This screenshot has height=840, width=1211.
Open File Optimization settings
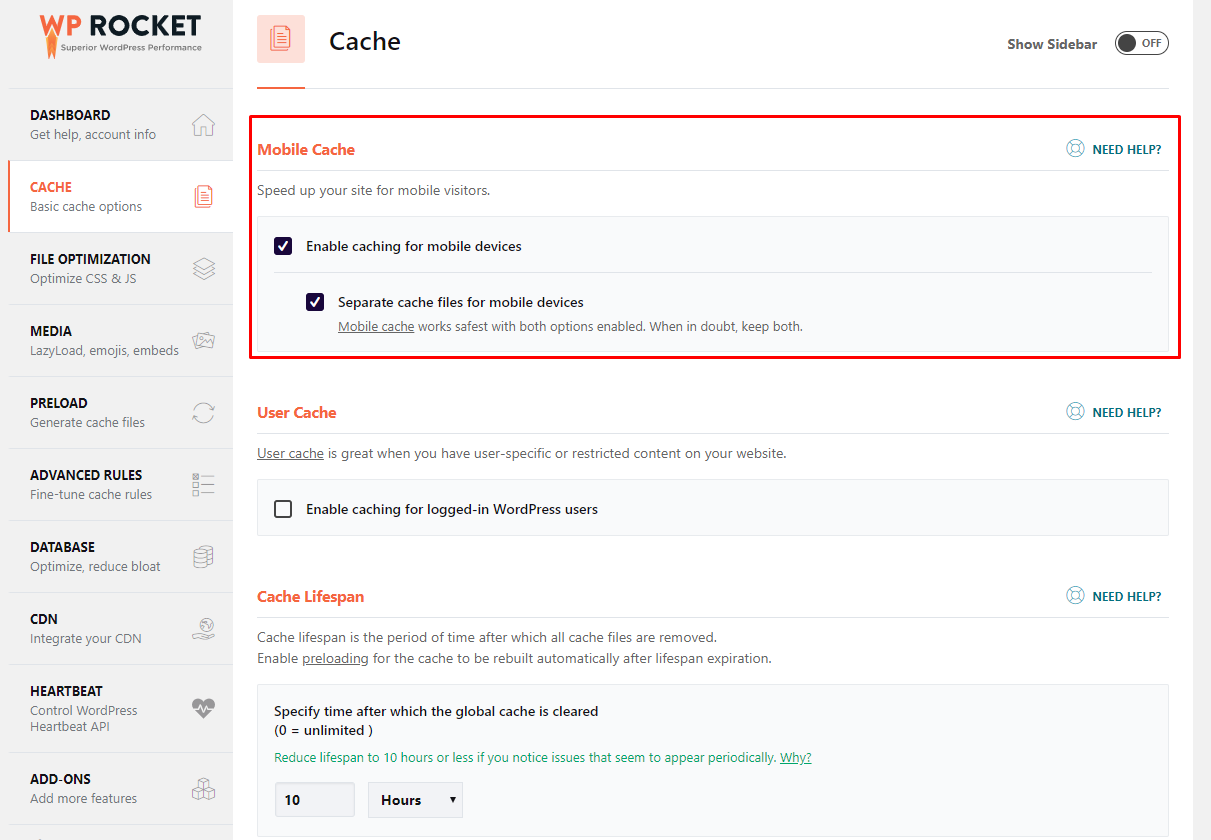tap(120, 269)
